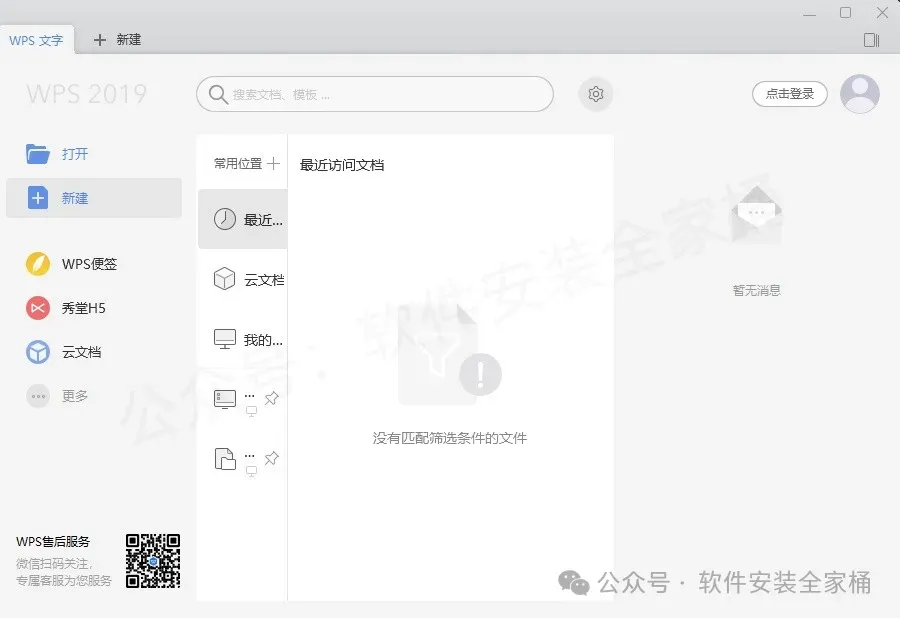Click the 常用位置 header text
Screen dimensions: 900x618
[238, 164]
